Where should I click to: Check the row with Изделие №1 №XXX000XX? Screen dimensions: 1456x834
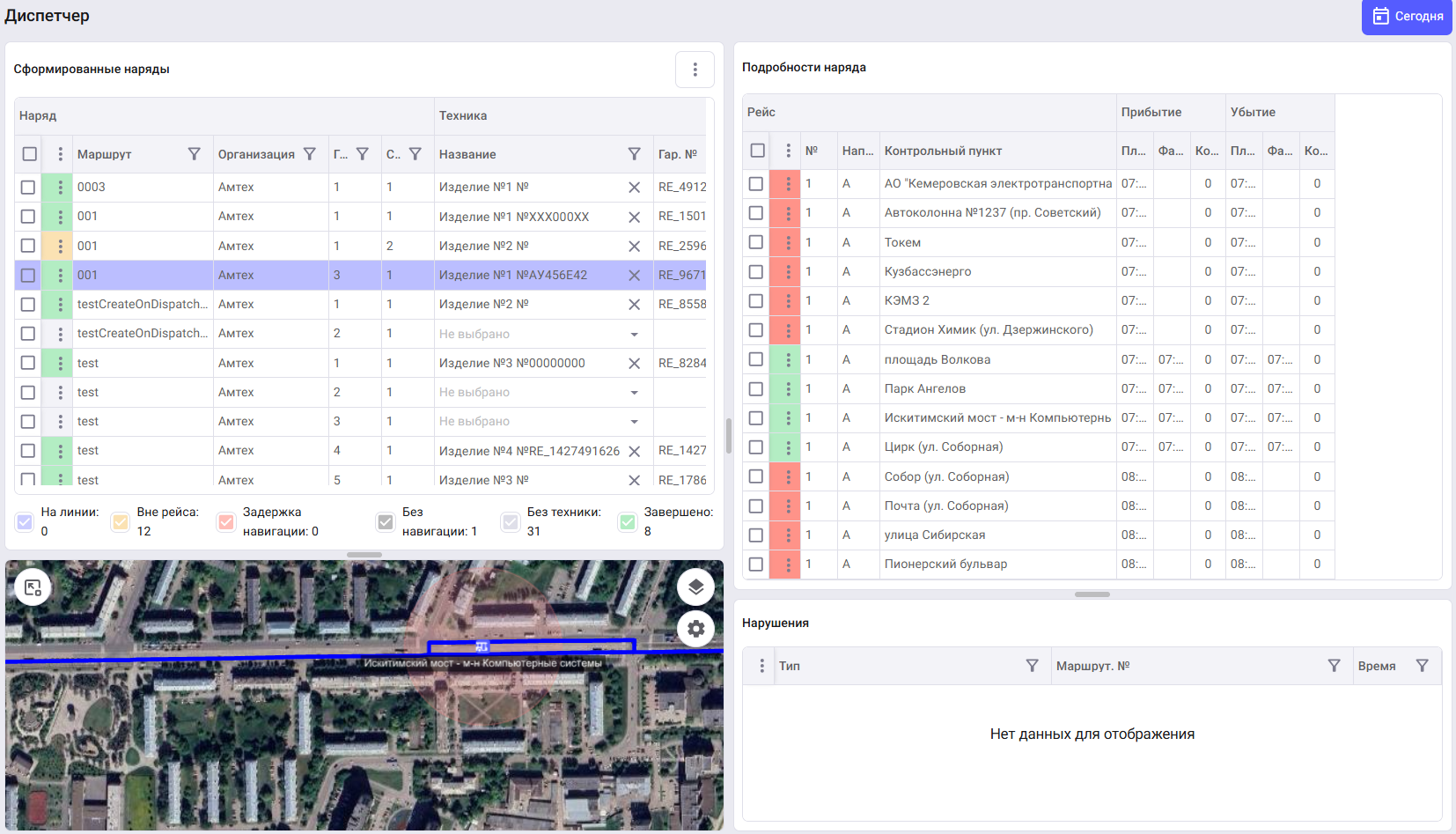point(28,216)
